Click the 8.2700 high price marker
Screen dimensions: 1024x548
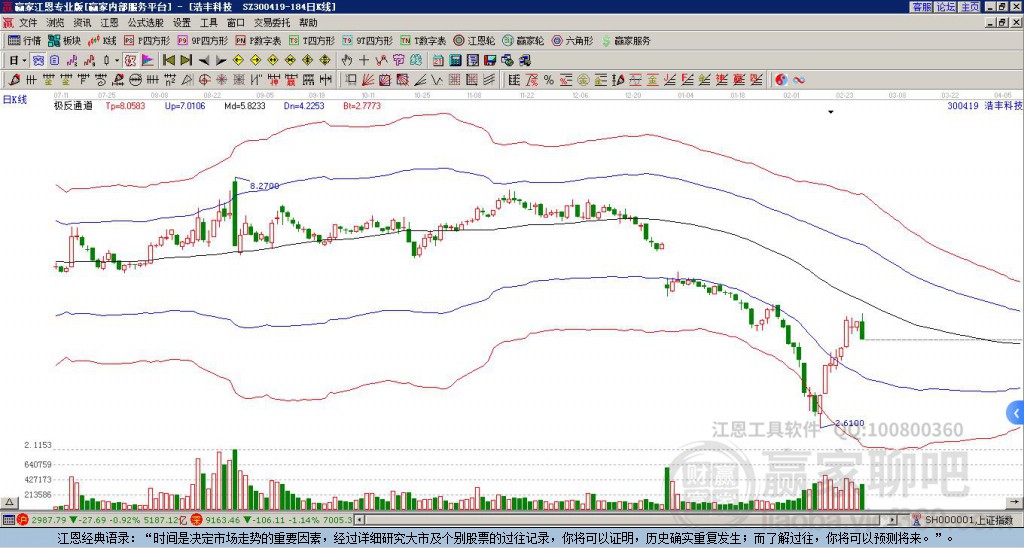click(x=264, y=186)
